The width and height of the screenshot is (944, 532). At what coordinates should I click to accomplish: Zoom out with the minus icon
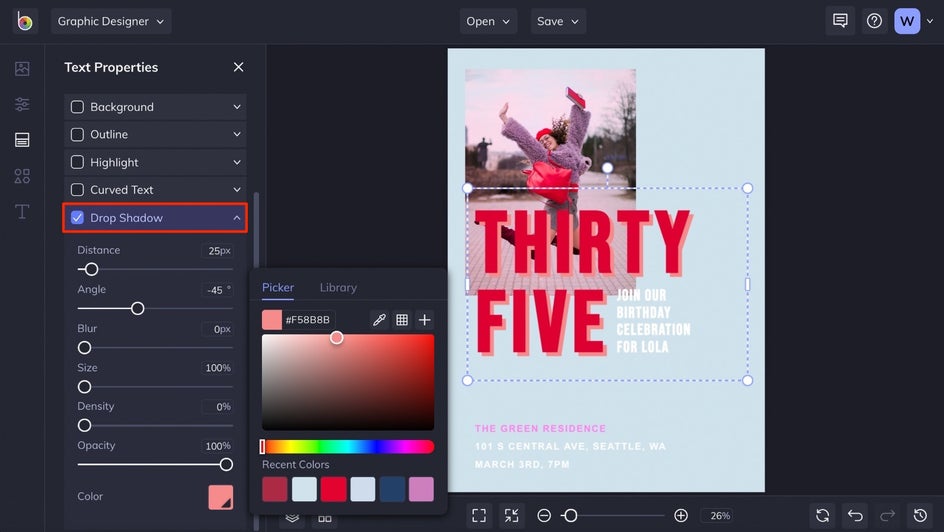[x=544, y=515]
